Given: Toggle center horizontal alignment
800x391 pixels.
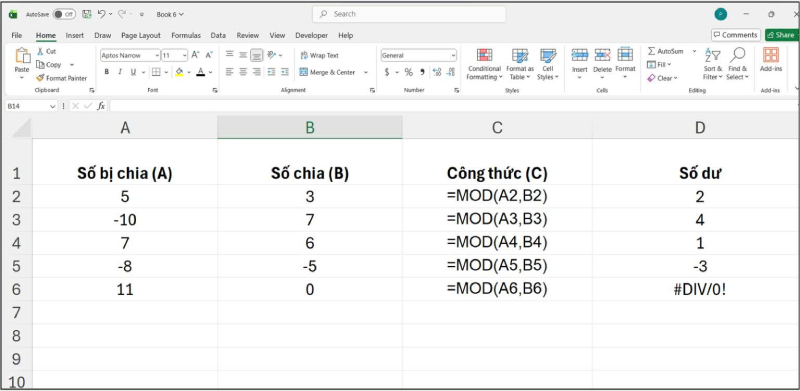Looking at the screenshot, I should 243,72.
